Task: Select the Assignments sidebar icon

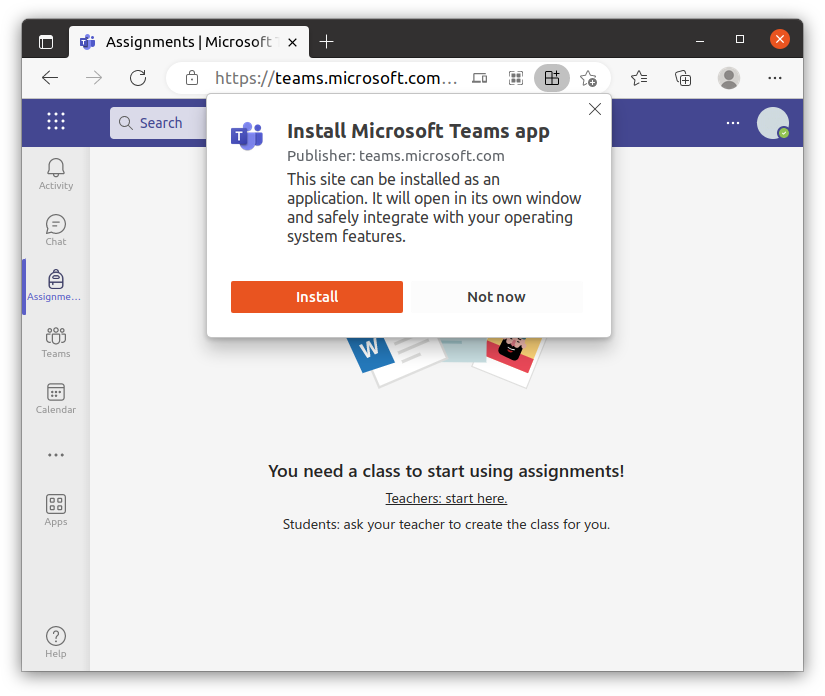Action: coord(56,285)
